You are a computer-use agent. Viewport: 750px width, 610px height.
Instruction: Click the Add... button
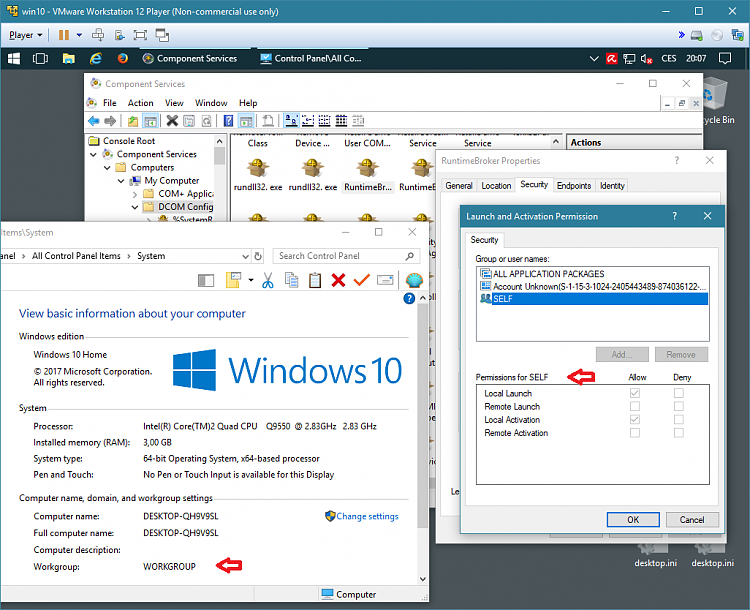pos(622,355)
